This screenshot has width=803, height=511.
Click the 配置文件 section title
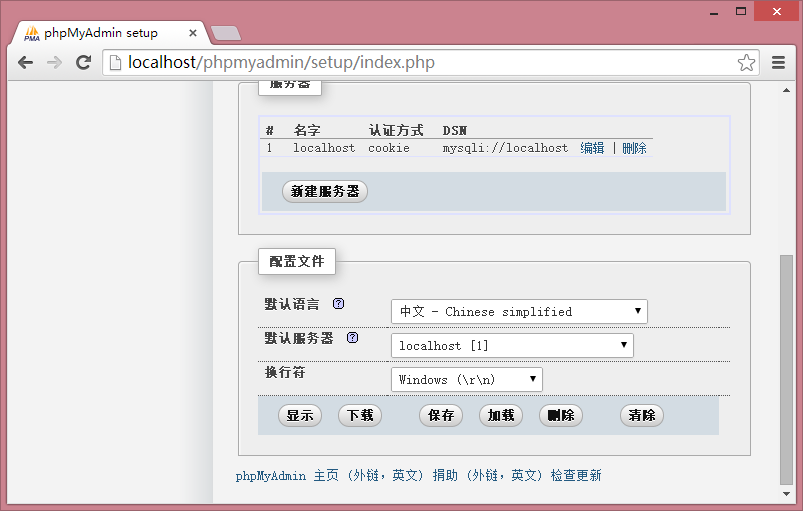(297, 262)
